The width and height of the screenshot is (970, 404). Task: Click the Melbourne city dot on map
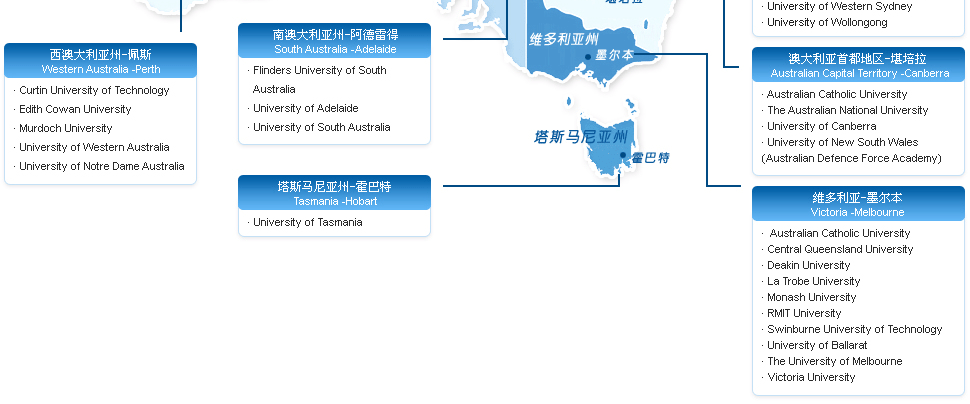(x=588, y=57)
